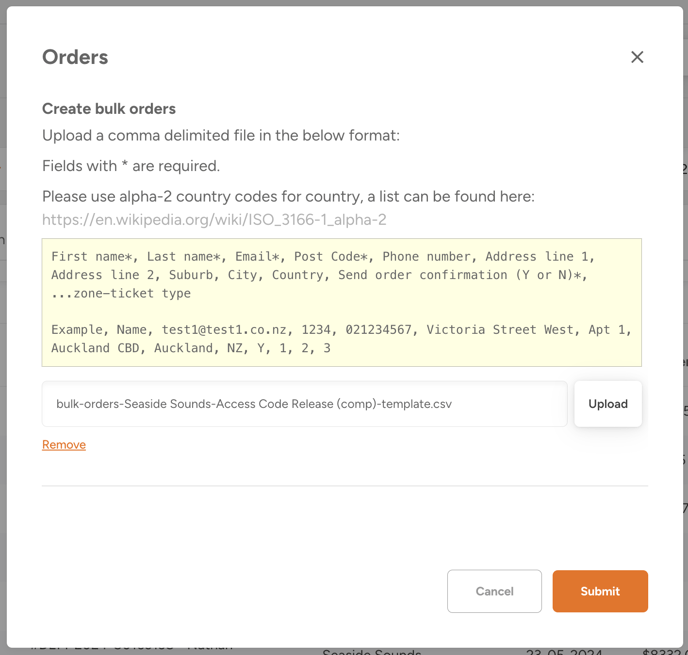Click the 'Example, Name, test1@test1.co.nz' sample row
688x655 pixels.
tap(341, 330)
